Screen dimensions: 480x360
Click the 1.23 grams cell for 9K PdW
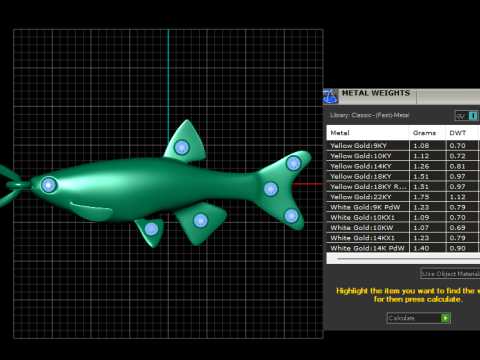[427, 207]
